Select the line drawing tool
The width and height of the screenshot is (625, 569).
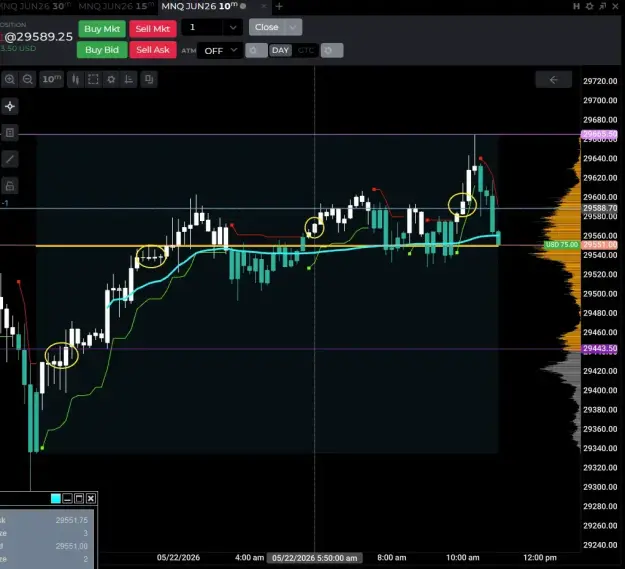point(10,159)
